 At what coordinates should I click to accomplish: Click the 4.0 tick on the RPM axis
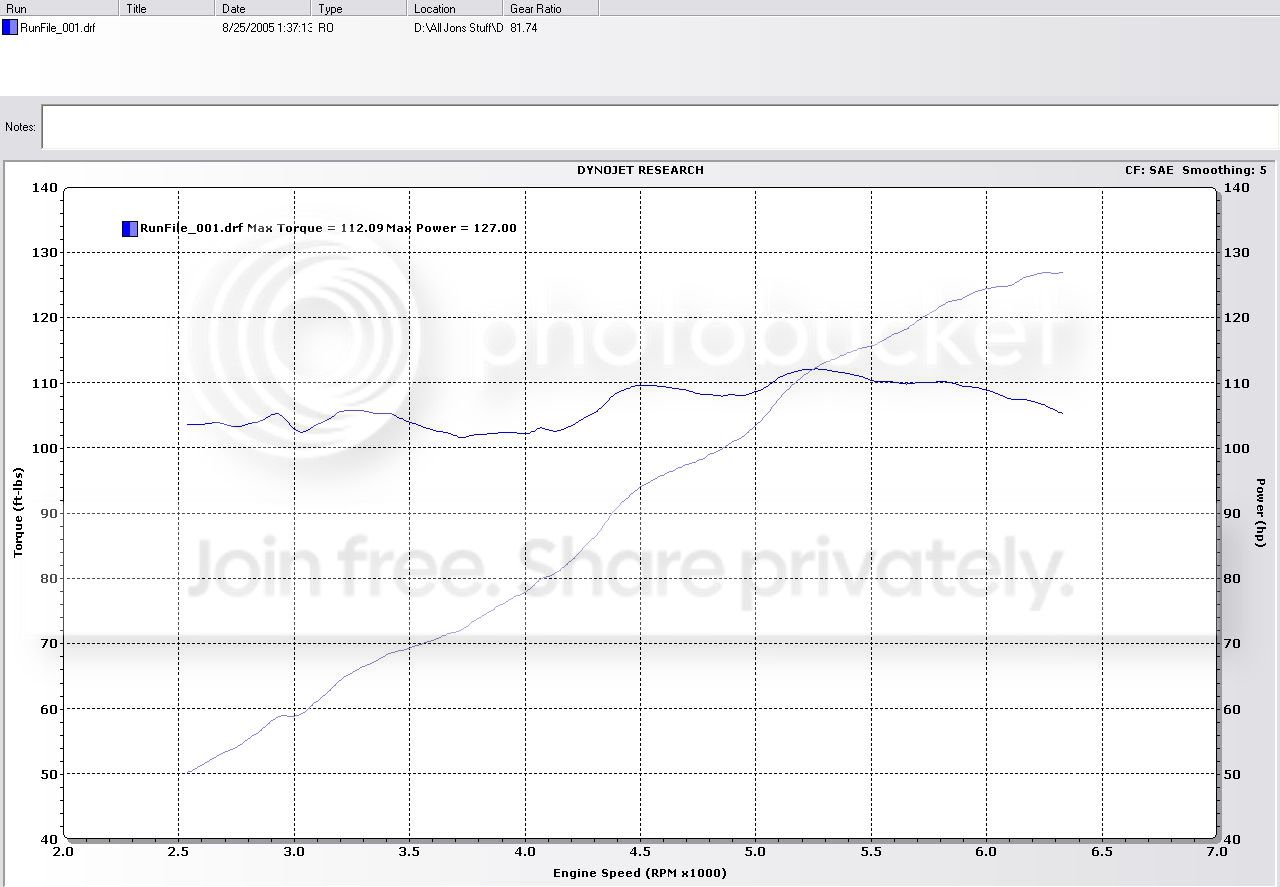(x=525, y=852)
